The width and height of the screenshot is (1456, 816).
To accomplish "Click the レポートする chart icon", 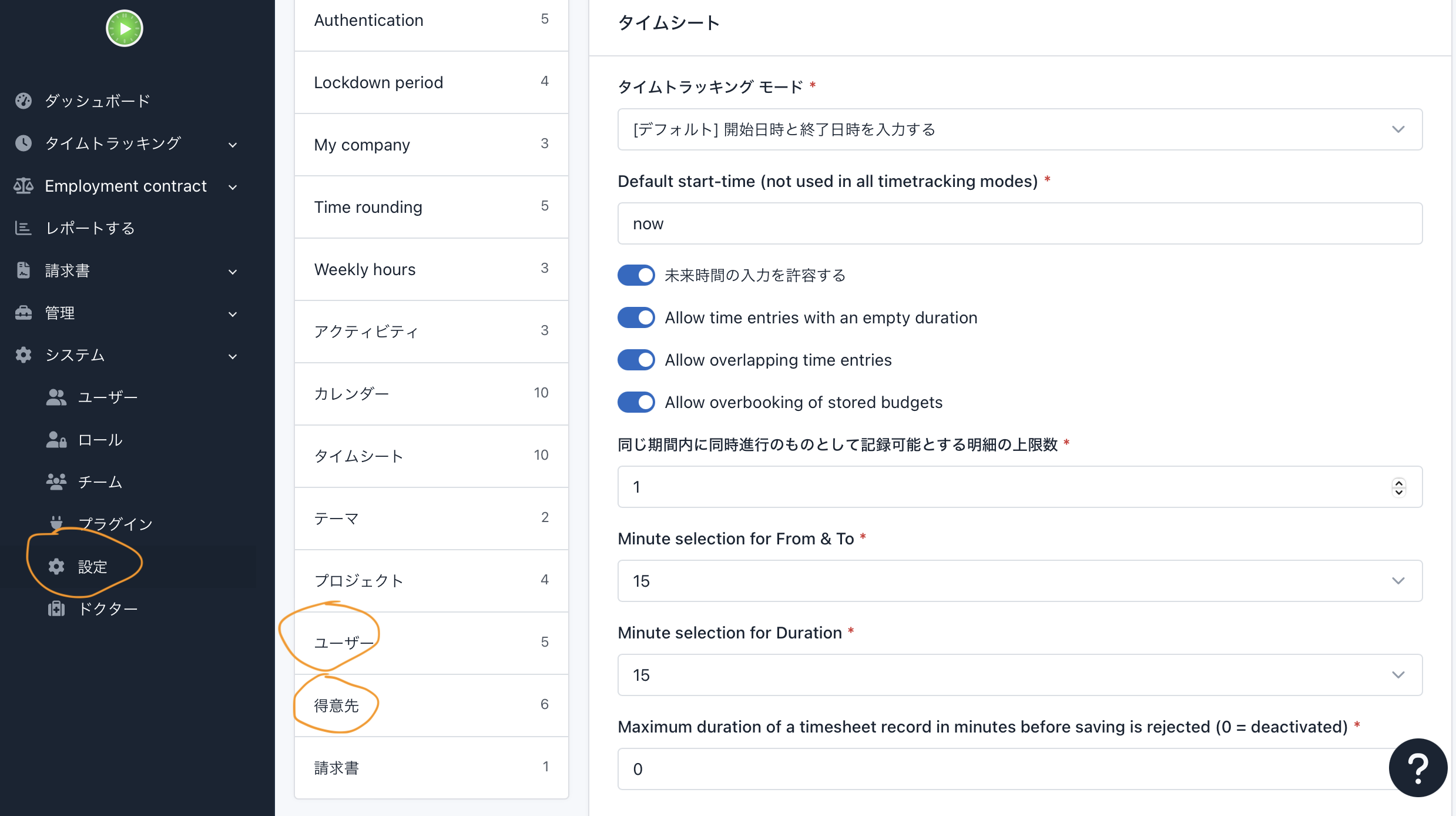I will click(x=24, y=228).
